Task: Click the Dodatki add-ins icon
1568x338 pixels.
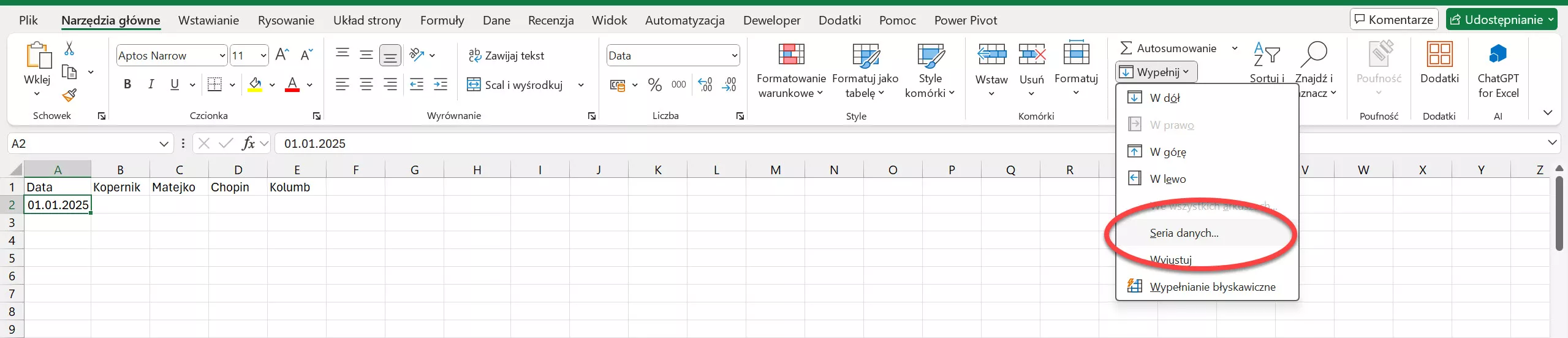Action: [x=1439, y=55]
